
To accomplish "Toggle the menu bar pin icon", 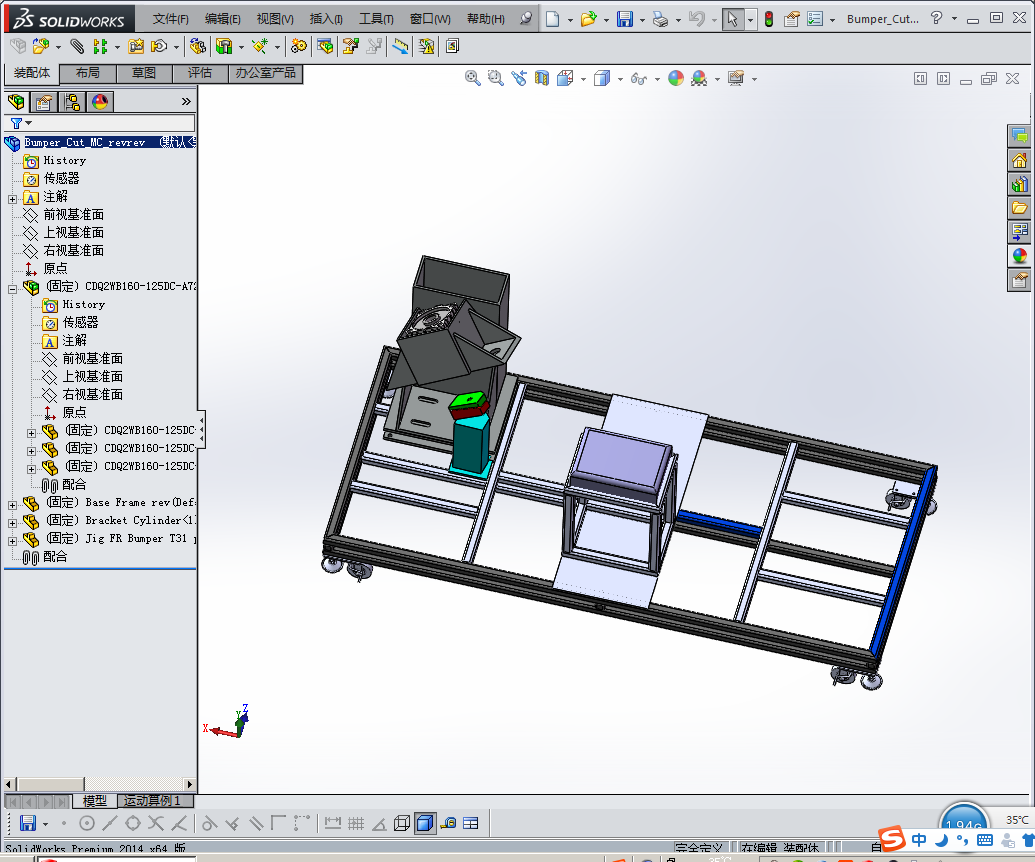I will 525,18.
